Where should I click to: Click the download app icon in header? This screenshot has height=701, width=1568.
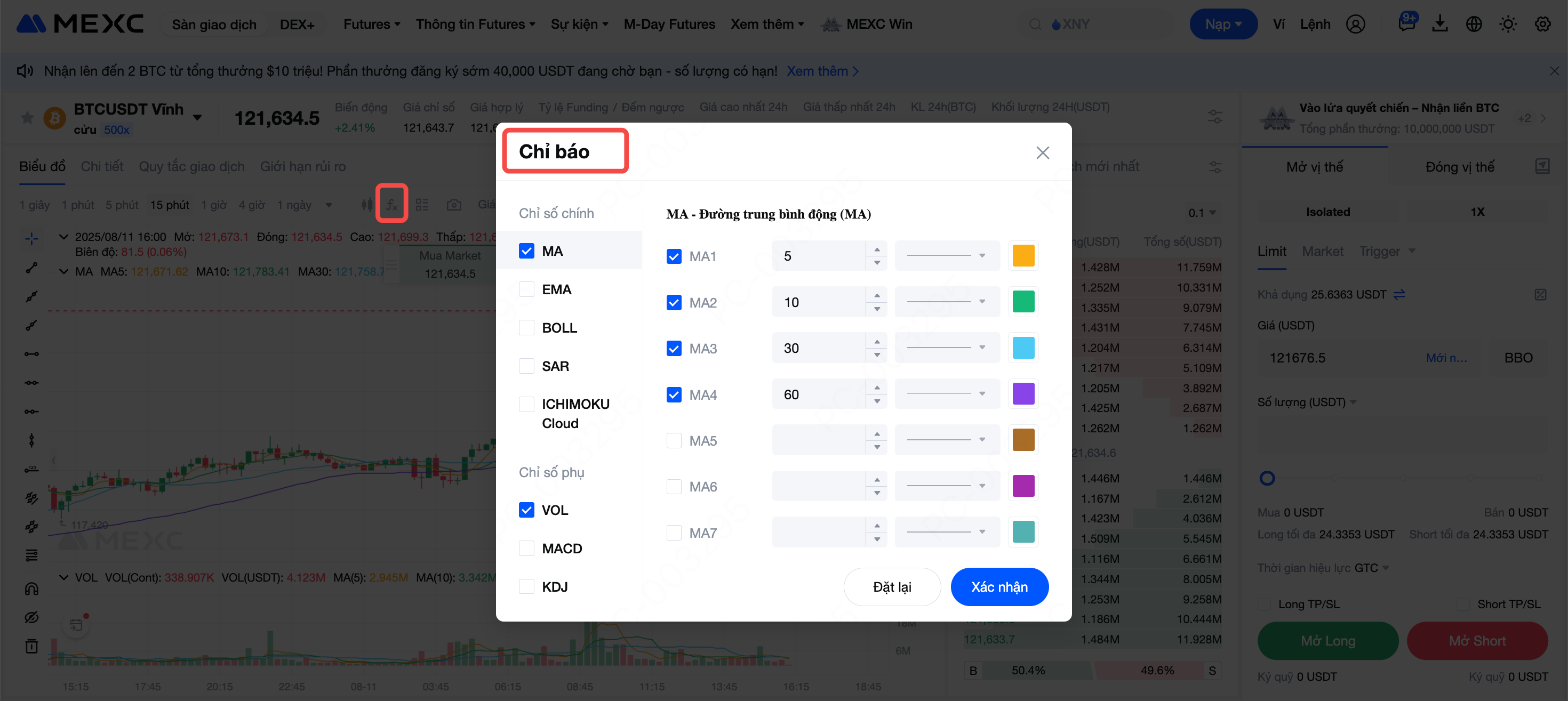[1439, 25]
